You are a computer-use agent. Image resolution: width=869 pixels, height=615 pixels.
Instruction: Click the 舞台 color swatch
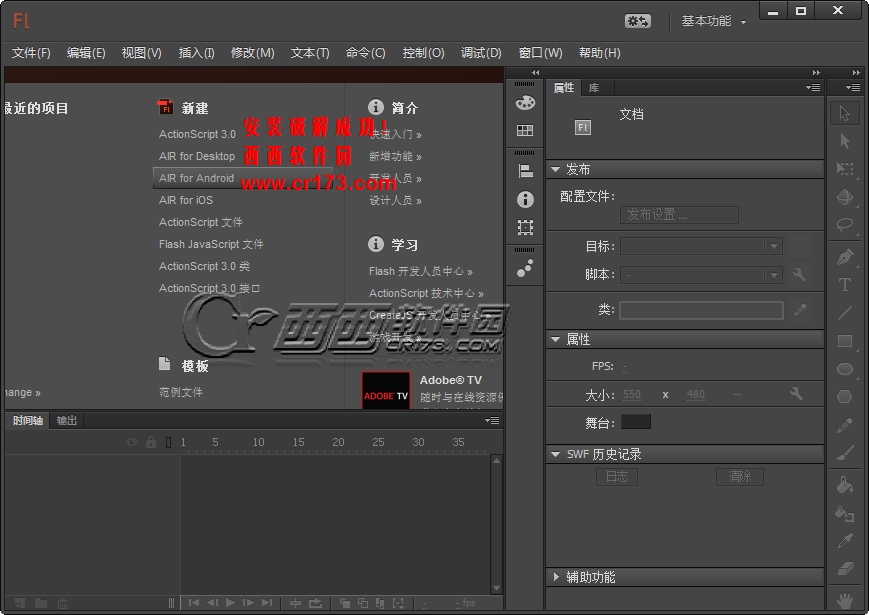point(635,422)
